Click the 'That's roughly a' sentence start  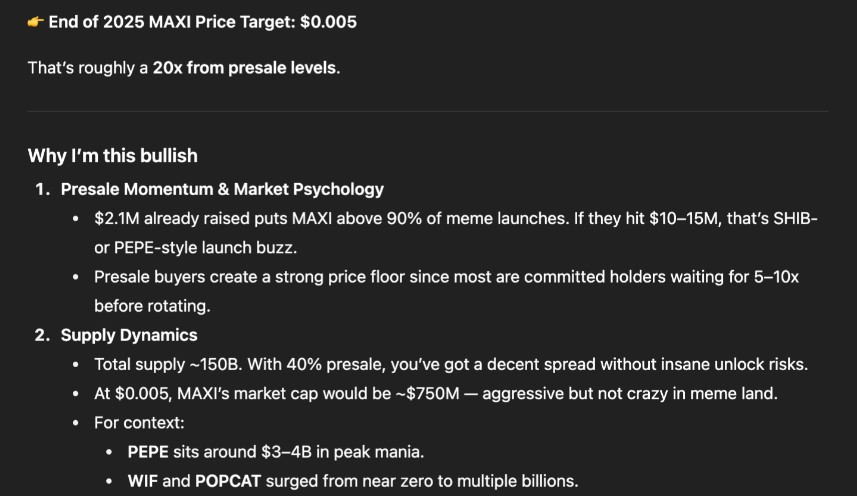[88, 68]
